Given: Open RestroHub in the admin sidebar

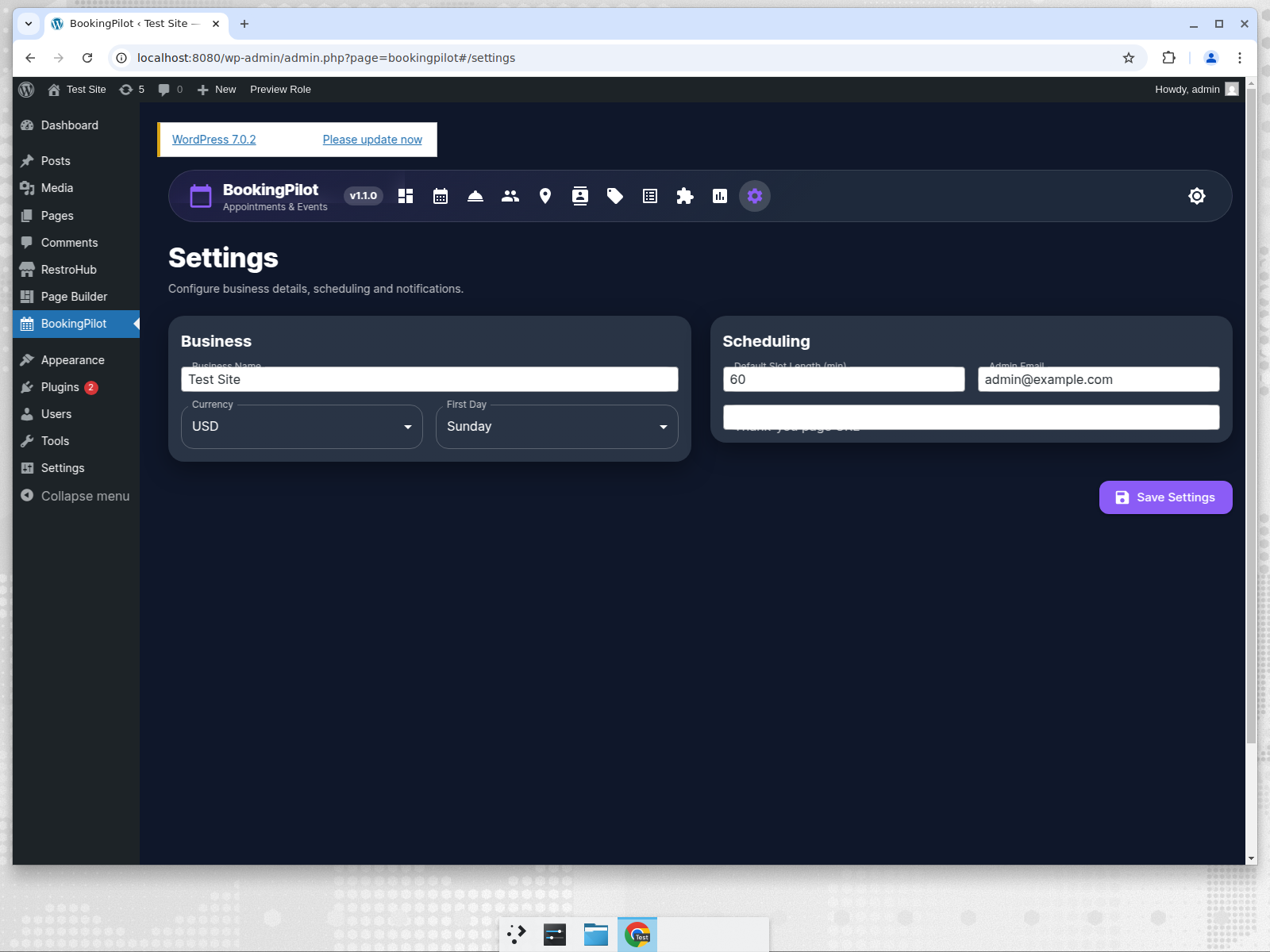Looking at the screenshot, I should click(x=76, y=270).
